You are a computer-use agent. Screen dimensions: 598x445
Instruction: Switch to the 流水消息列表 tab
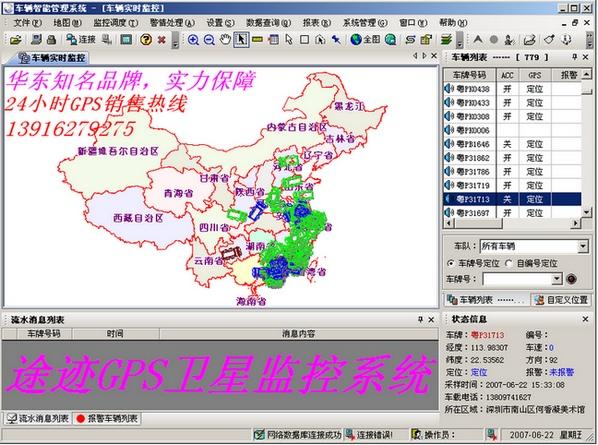click(38, 419)
